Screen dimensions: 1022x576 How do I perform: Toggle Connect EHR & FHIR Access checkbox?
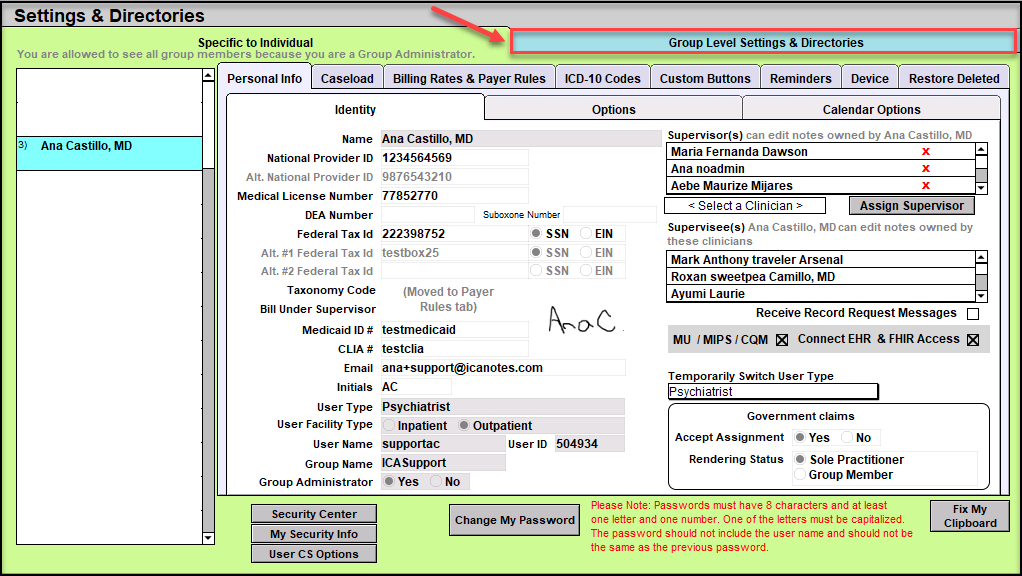973,340
